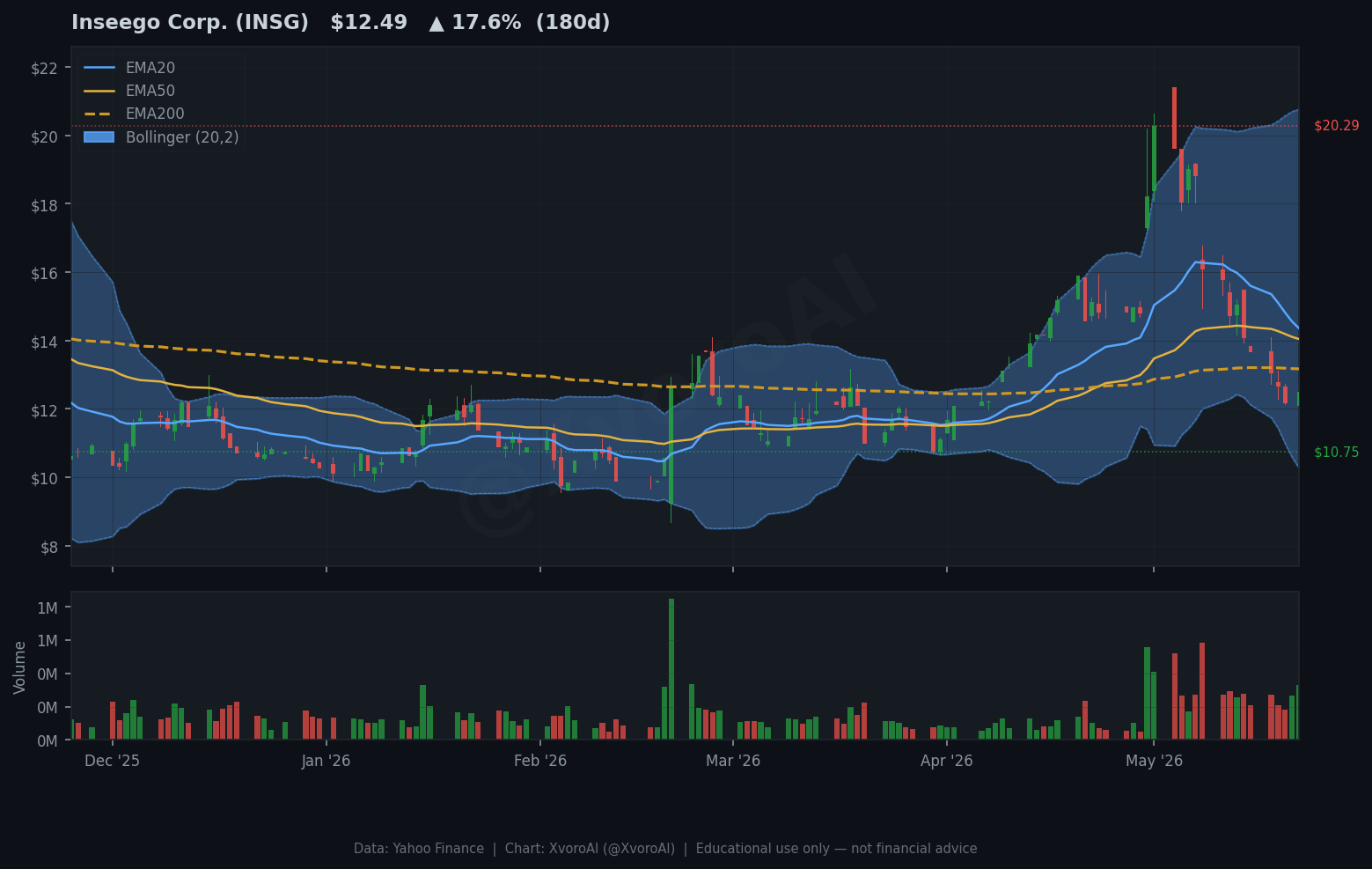Click the $8 price axis label
Image resolution: width=1372 pixels, height=869 pixels.
click(49, 547)
